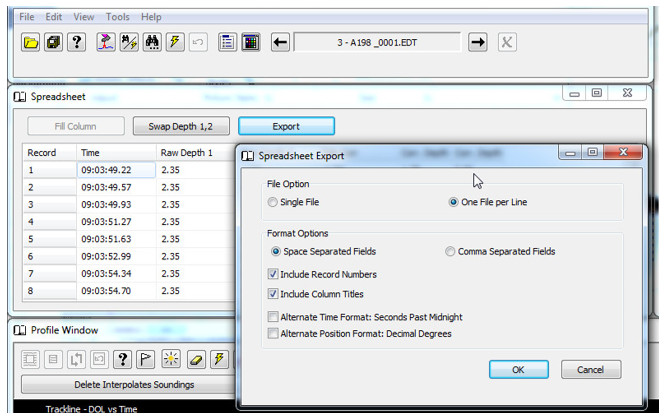
Task: Click the flag icon in Profile Window
Action: [x=145, y=359]
